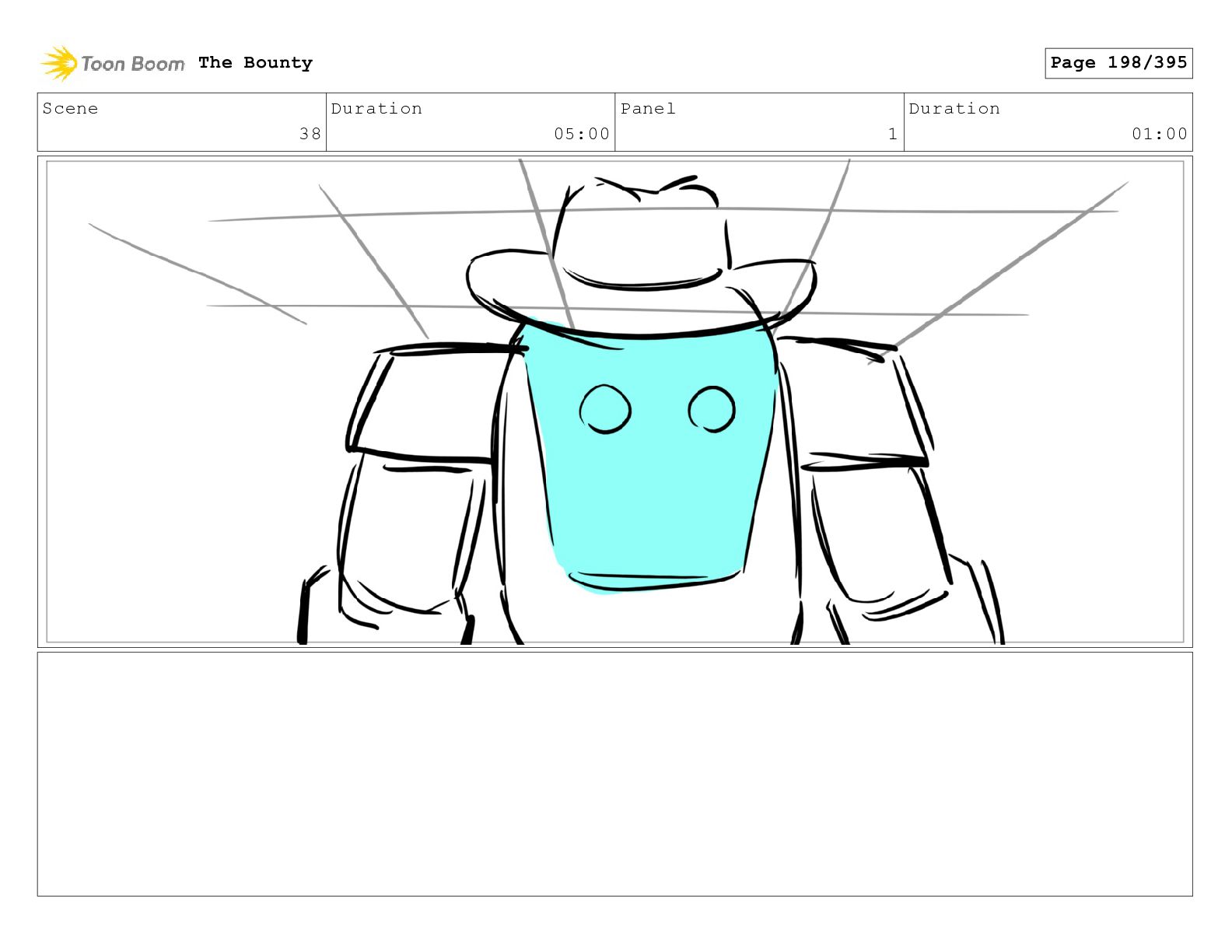Select the scene number '38'

[x=310, y=134]
